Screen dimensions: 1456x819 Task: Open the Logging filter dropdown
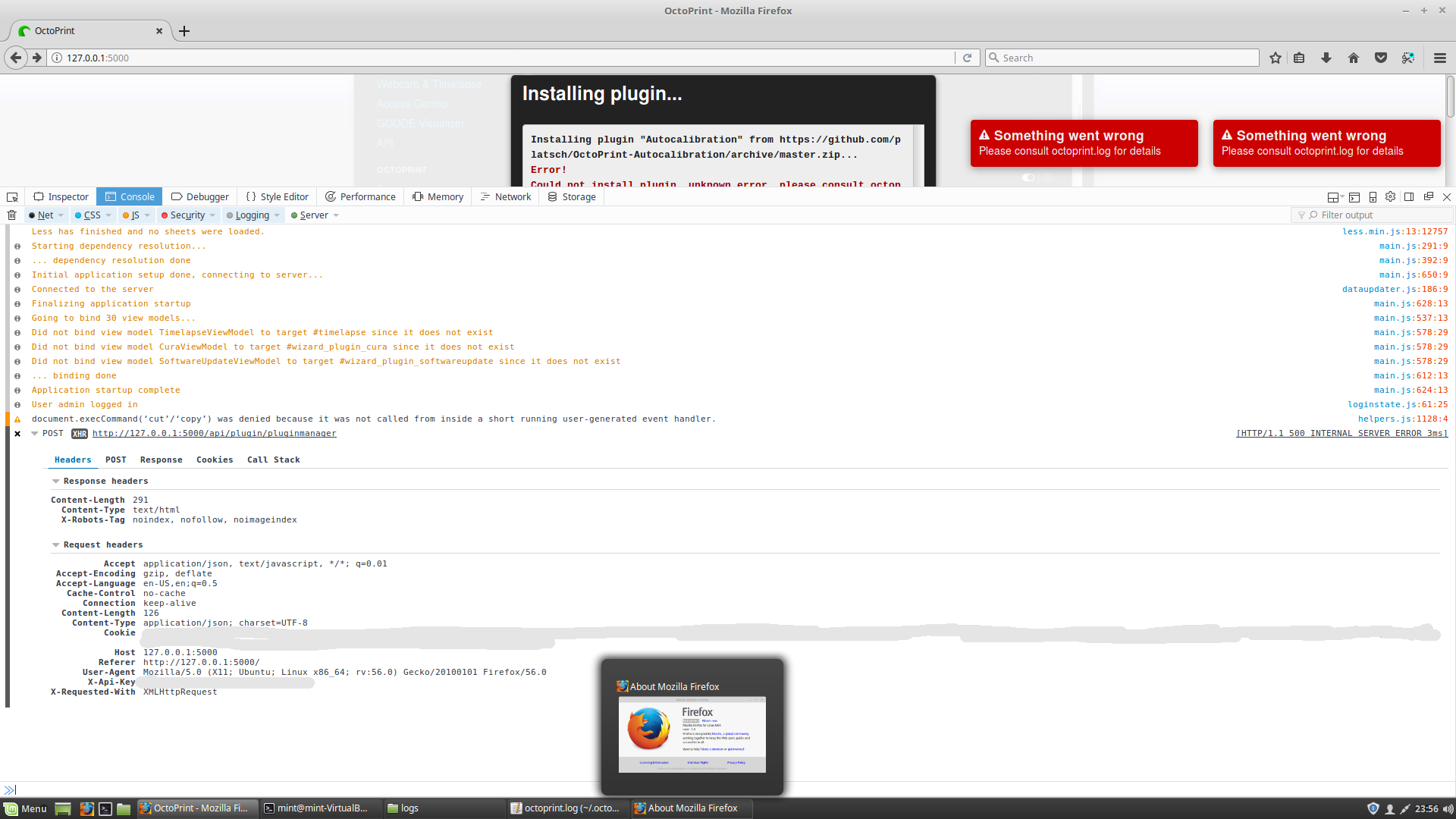coord(276,215)
